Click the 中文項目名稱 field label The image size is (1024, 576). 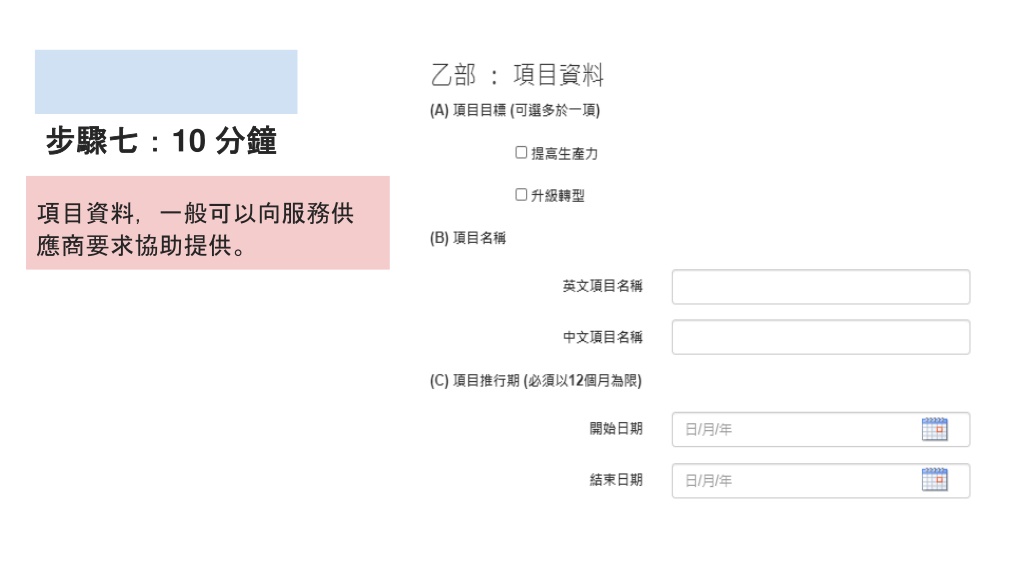tap(603, 337)
